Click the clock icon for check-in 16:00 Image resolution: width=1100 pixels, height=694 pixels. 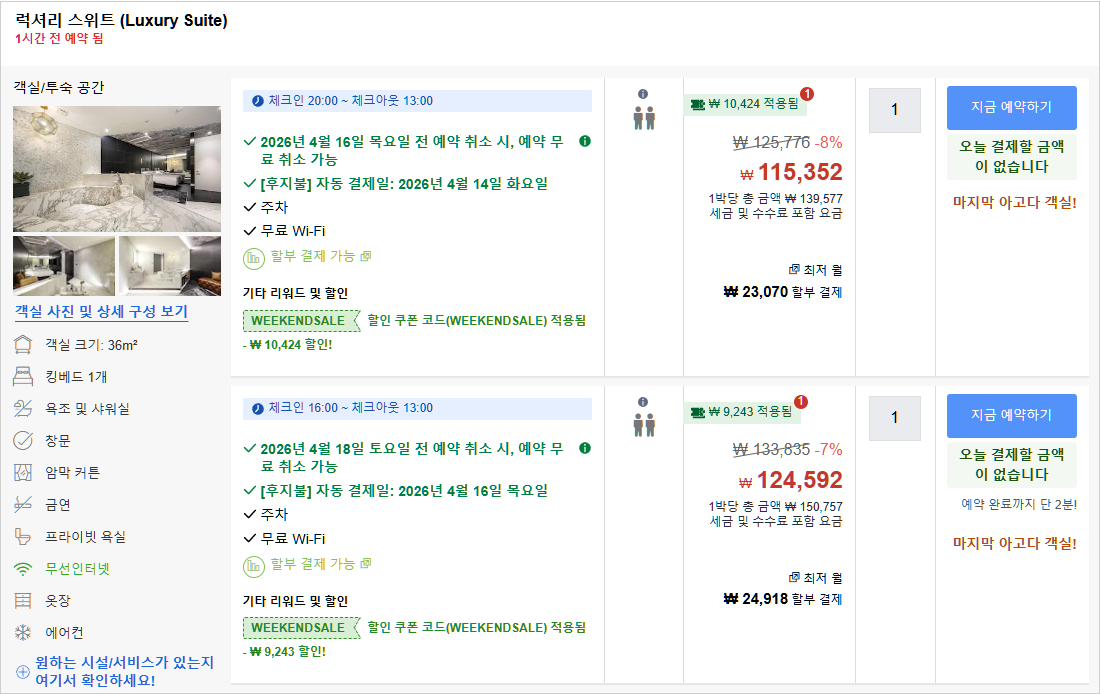coord(257,408)
